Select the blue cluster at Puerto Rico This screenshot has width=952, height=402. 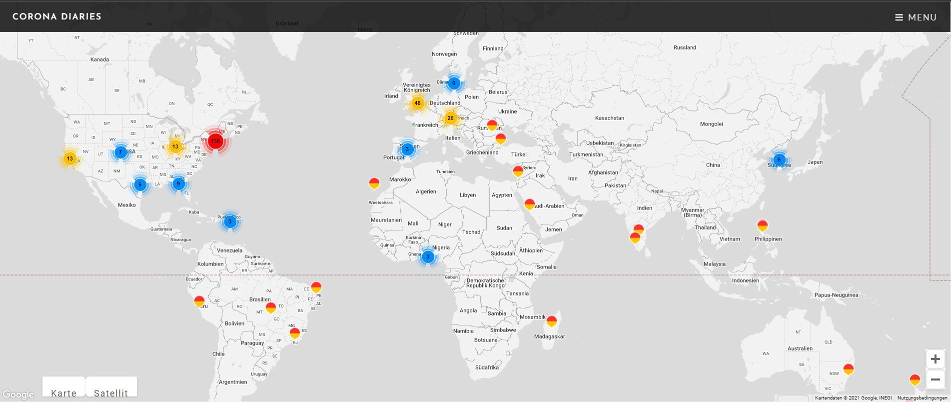point(230,222)
